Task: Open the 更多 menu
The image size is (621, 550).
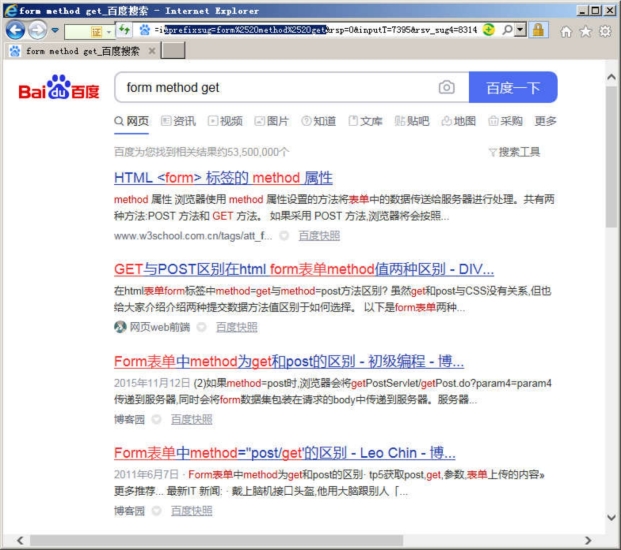Action: pyautogui.click(x=545, y=121)
